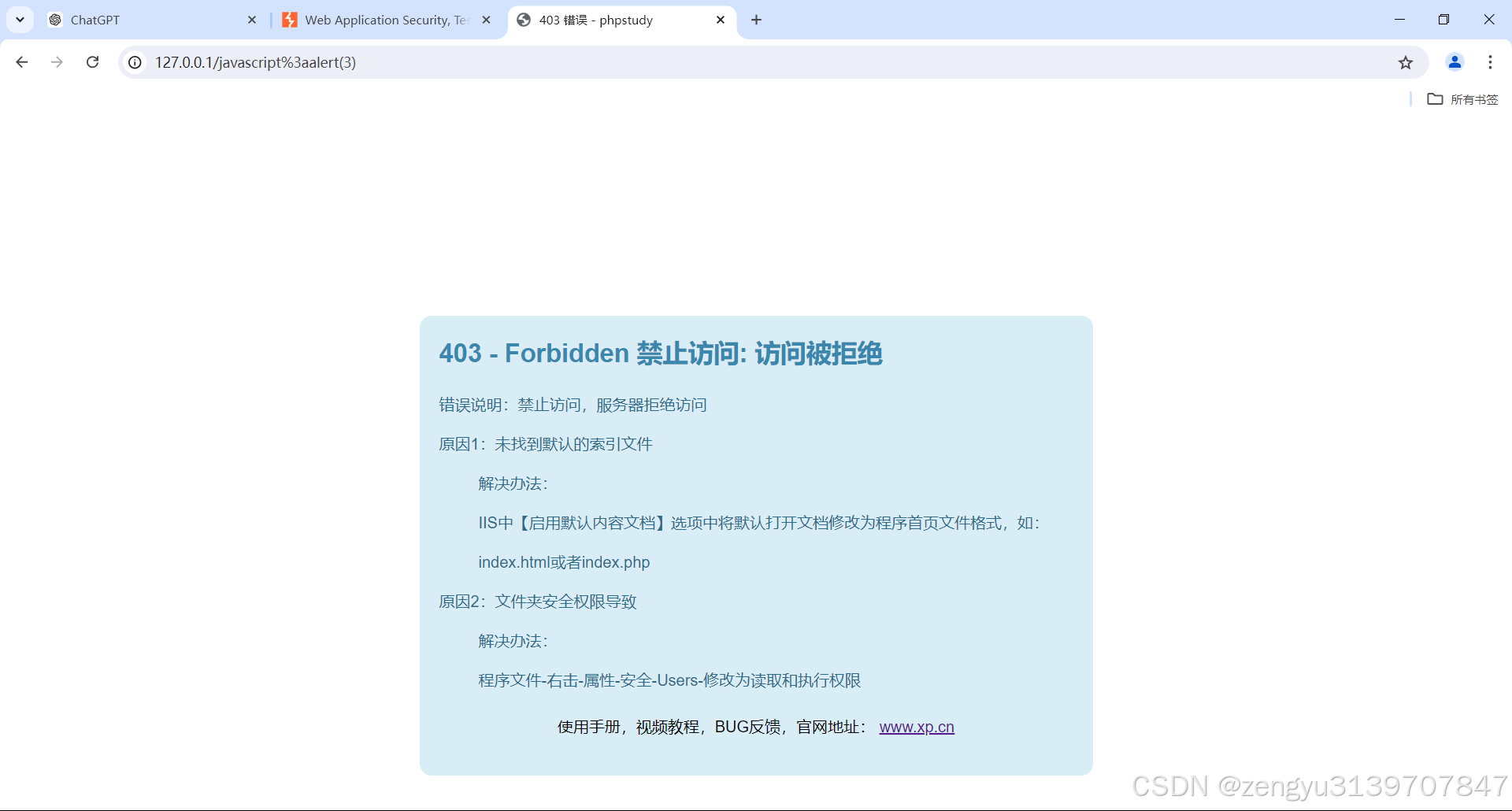Click the IIS中 启用默认内容文档 line
Viewport: 1512px width, 811px height.
759,523
